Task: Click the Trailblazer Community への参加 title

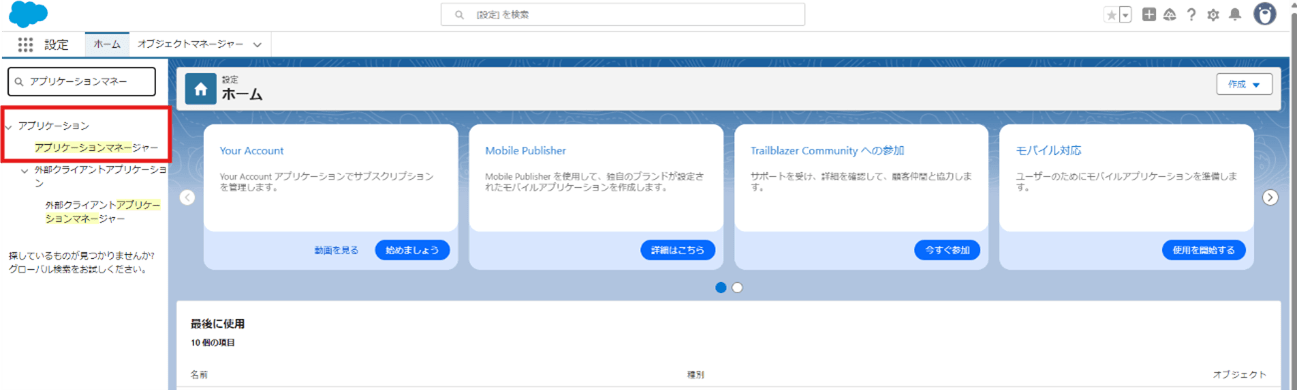Action: (x=828, y=151)
